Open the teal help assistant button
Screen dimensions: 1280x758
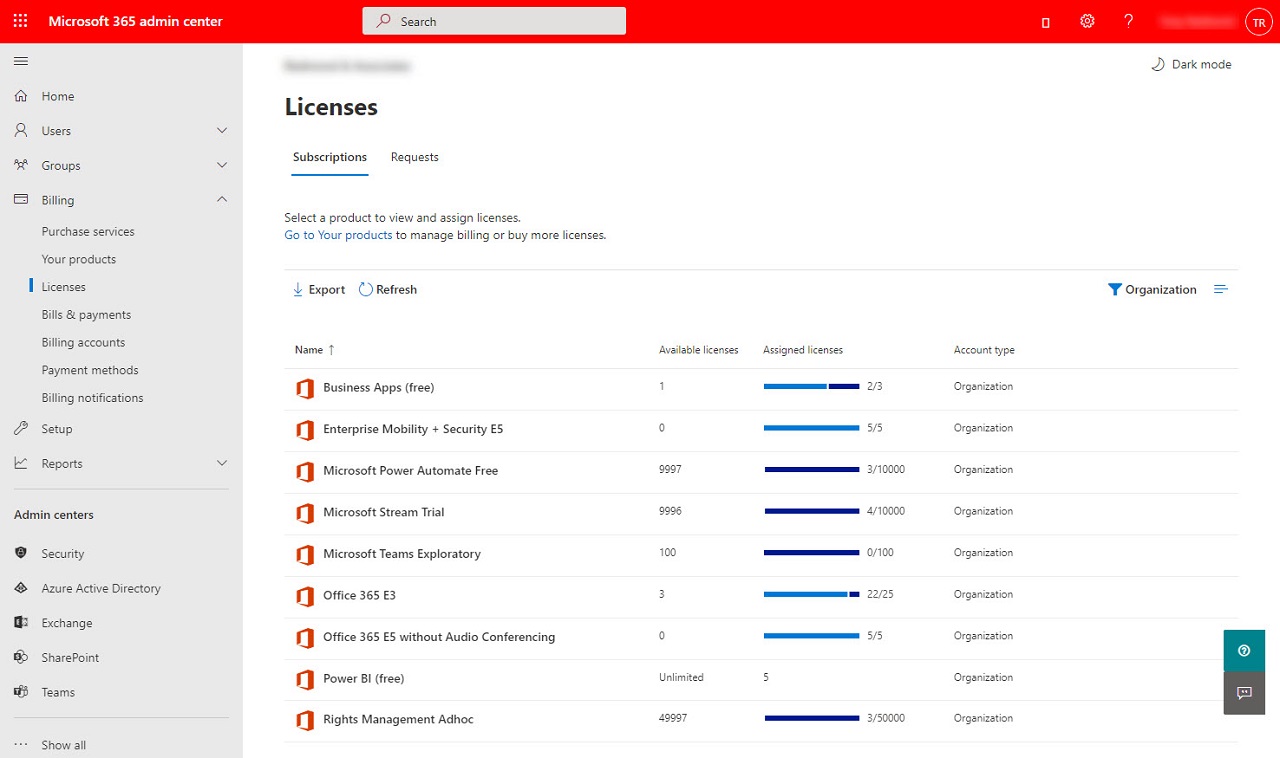[x=1244, y=651]
